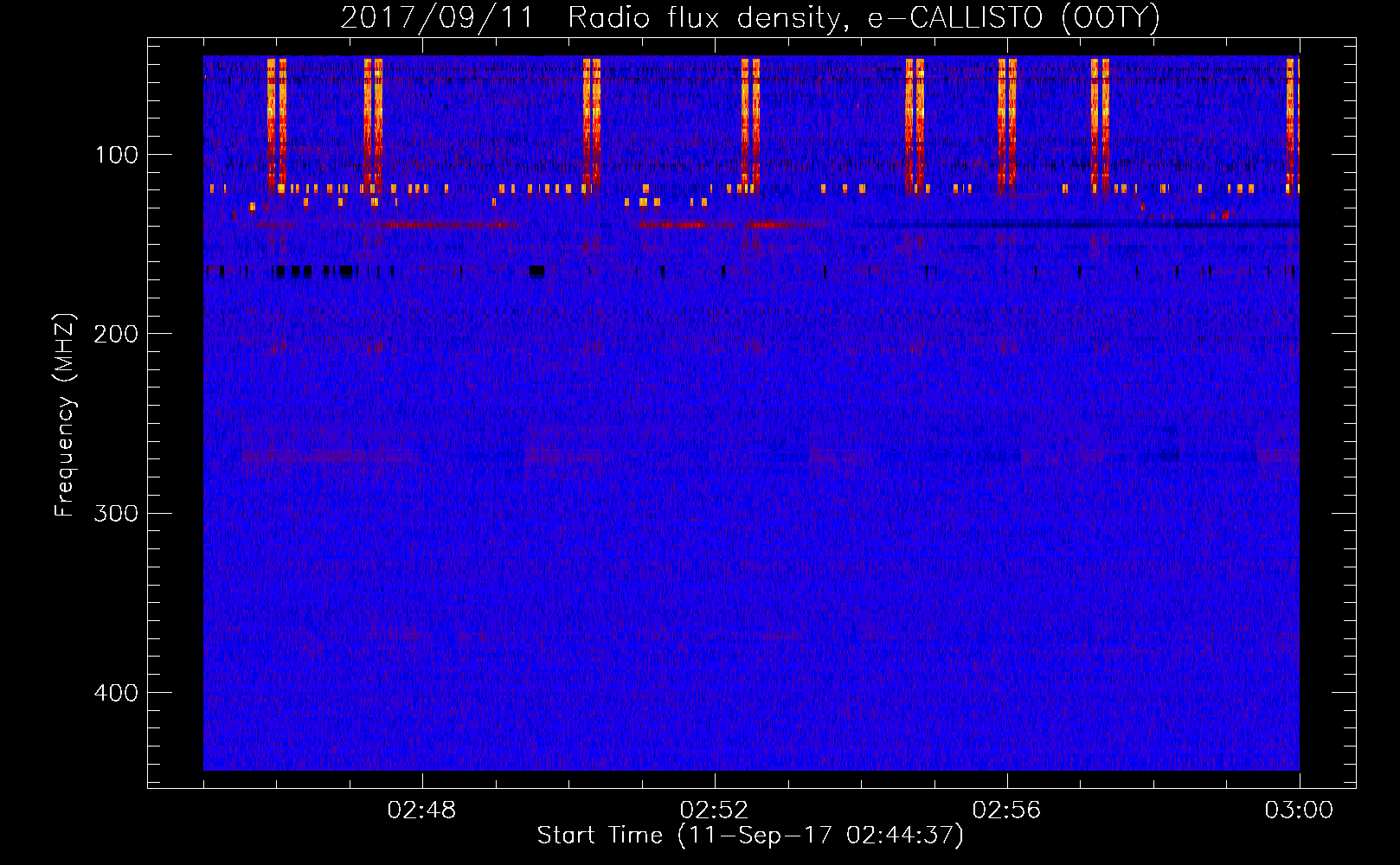Click the 200 frequency tick label

point(116,334)
